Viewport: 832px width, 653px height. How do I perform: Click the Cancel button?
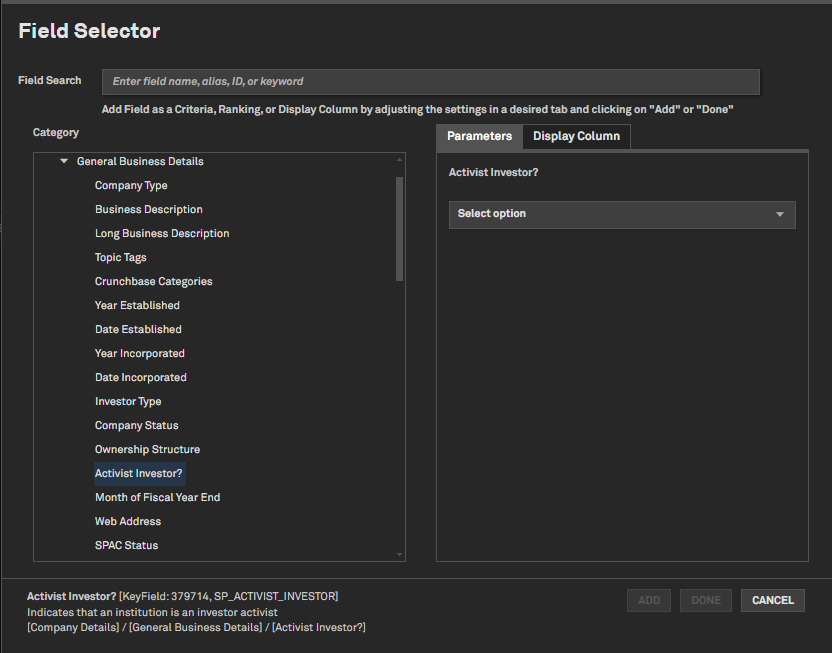tap(772, 600)
